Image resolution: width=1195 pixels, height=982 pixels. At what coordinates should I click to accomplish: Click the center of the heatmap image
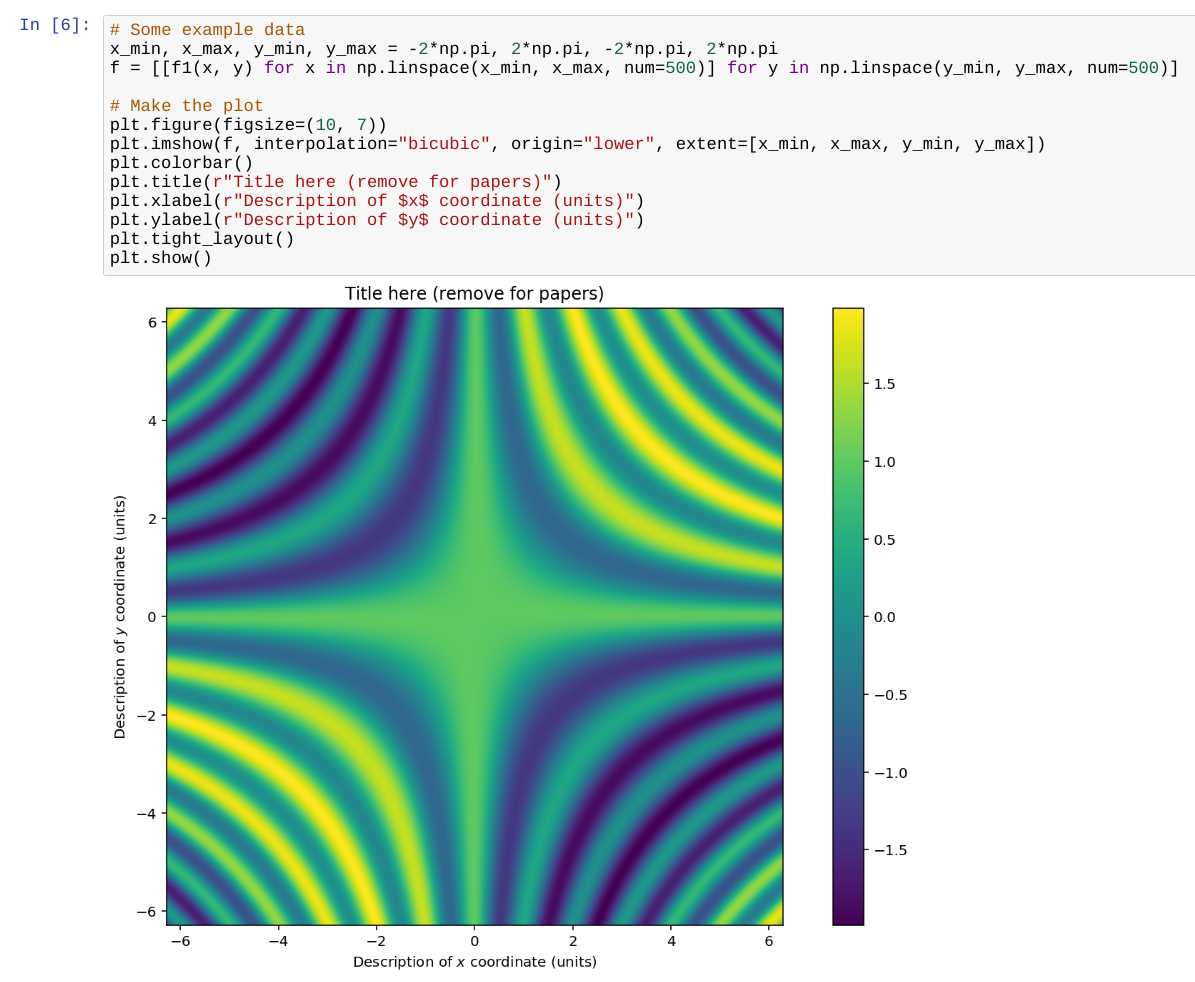pos(474,616)
